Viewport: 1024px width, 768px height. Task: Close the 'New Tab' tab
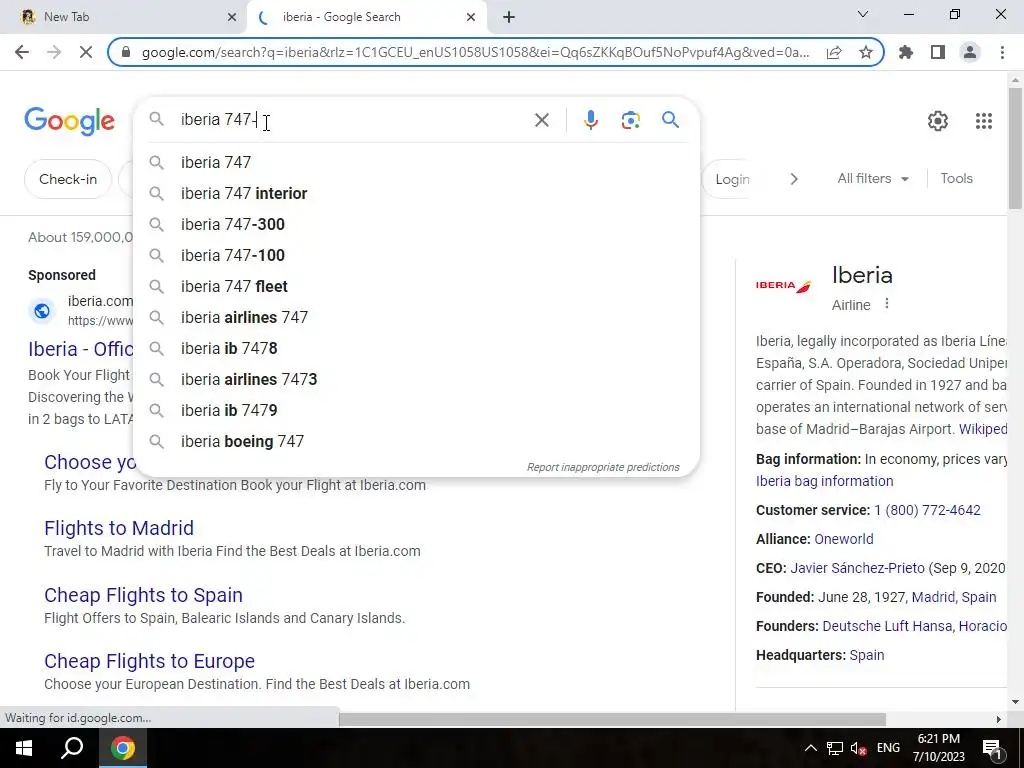pyautogui.click(x=232, y=17)
